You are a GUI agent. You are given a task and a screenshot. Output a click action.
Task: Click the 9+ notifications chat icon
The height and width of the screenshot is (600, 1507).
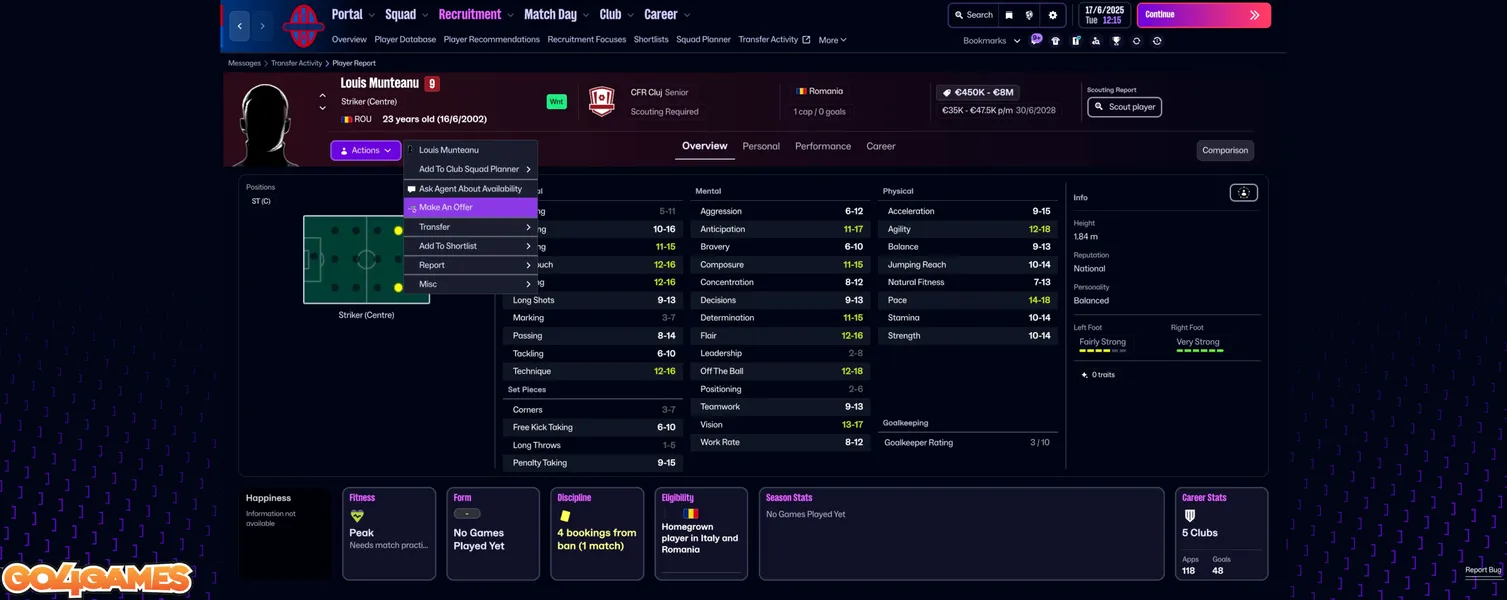[1036, 40]
